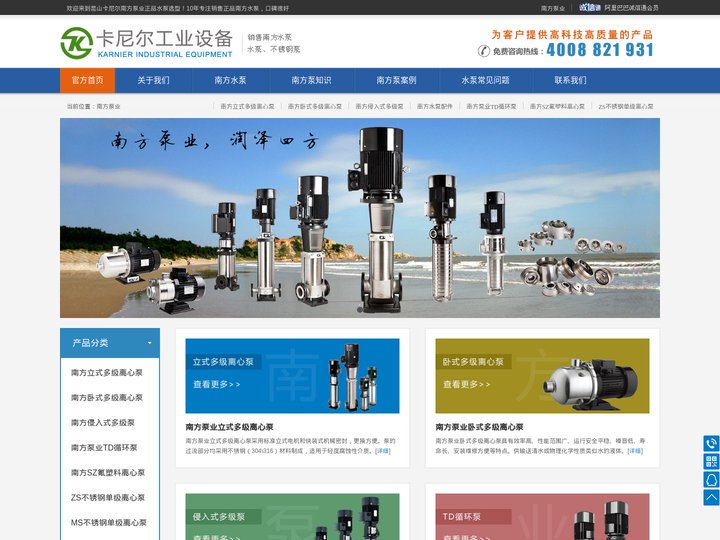Open sub-nav 南方水泵配件

click(x=434, y=107)
